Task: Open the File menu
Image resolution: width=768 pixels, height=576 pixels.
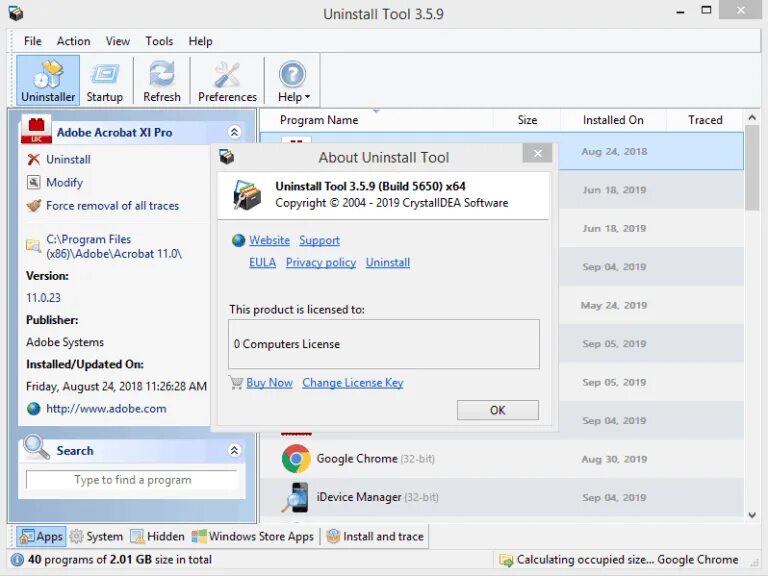Action: point(33,41)
